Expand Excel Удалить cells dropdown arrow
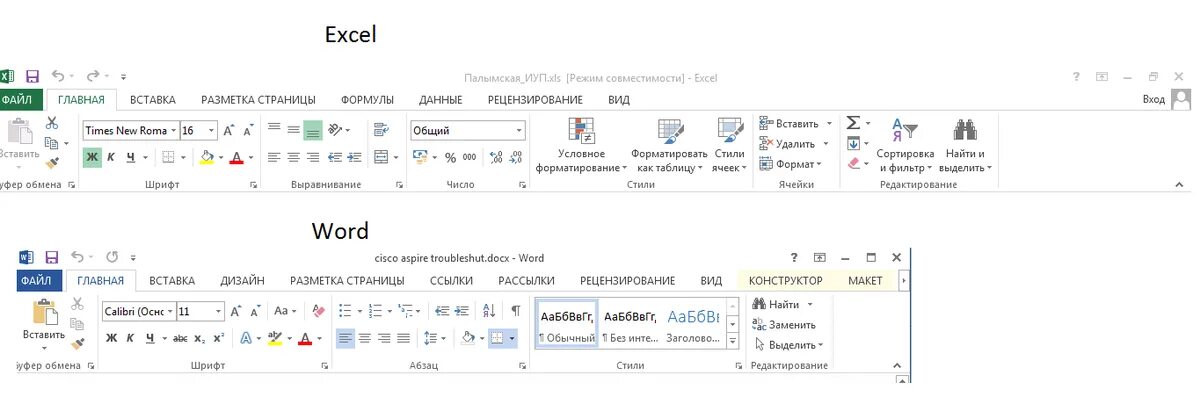This screenshot has height=404, width=1200. click(x=826, y=144)
